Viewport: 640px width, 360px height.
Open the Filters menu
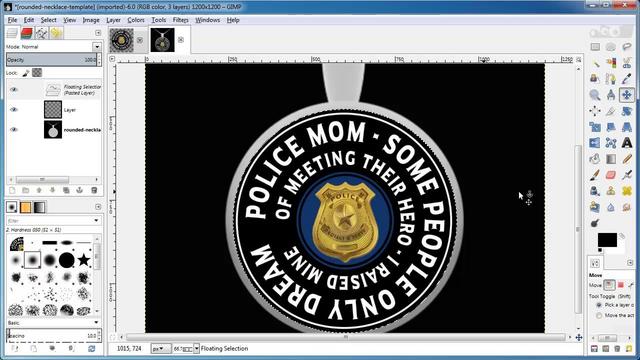pyautogui.click(x=180, y=20)
